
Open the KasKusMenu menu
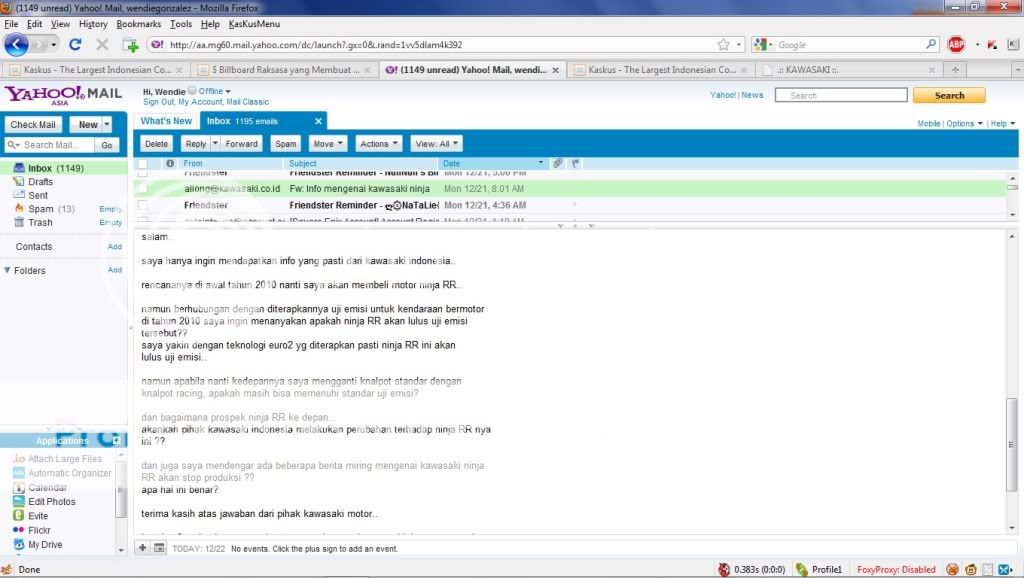pyautogui.click(x=254, y=24)
